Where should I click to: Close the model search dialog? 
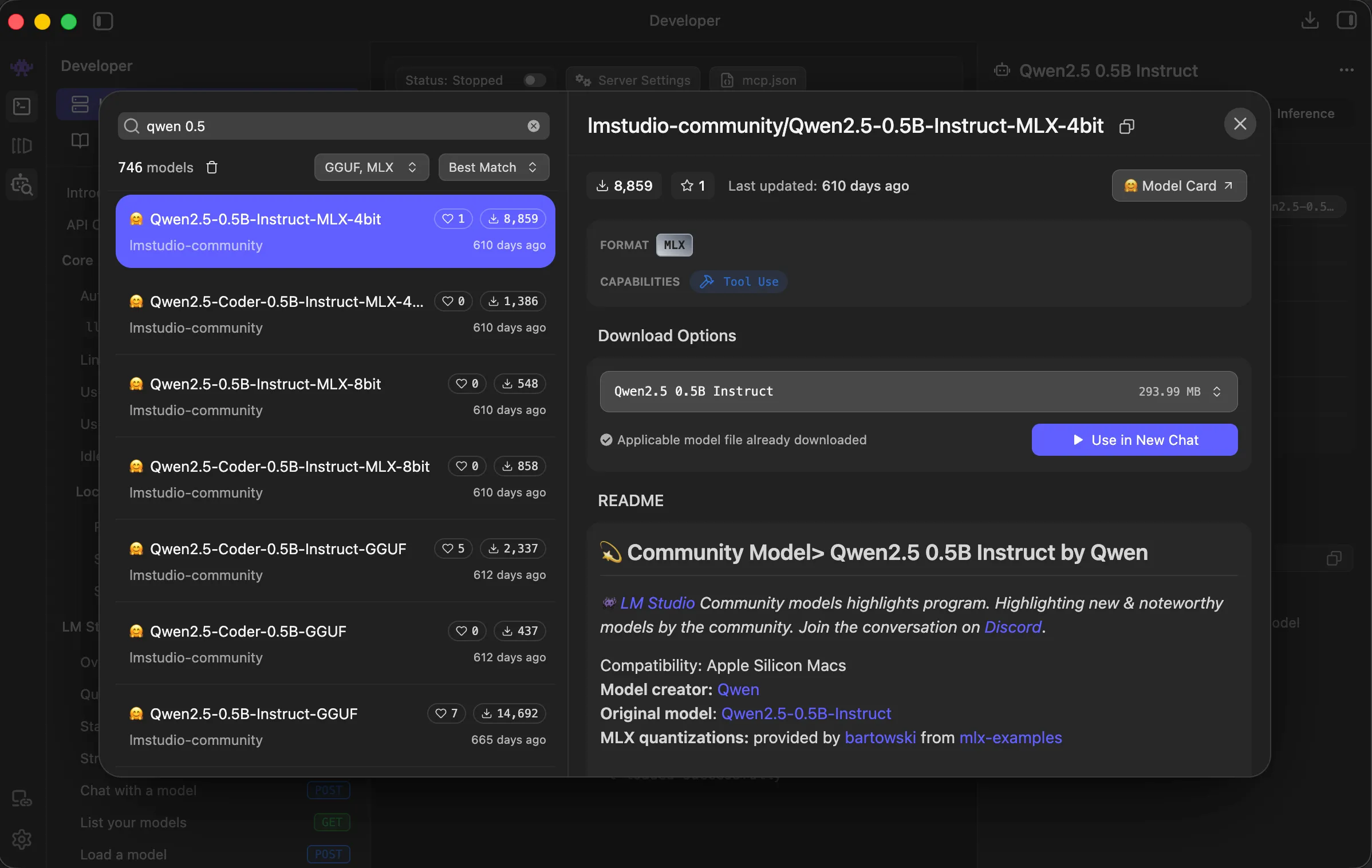click(x=1240, y=124)
